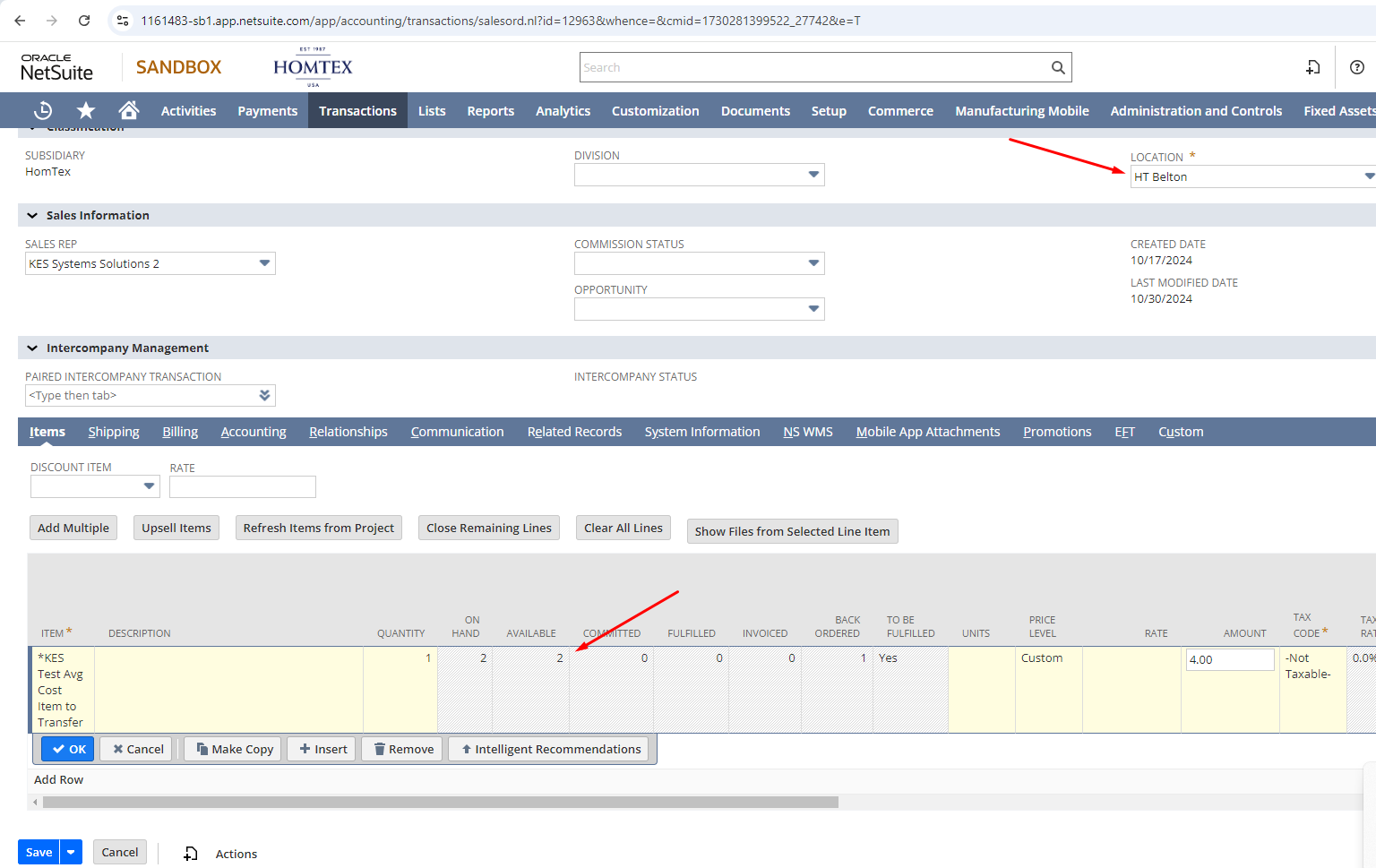
Task: Click Refresh Items from Project button
Action: 319,528
